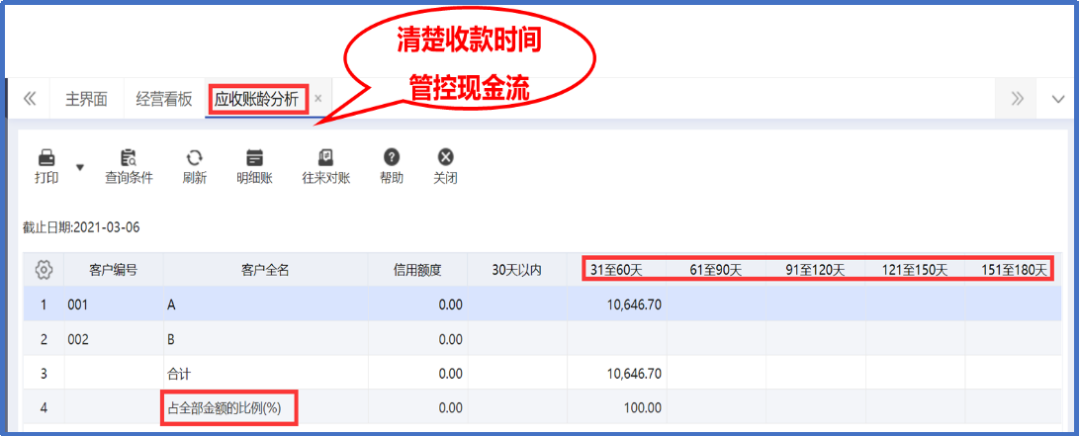Click the 31至60天 column header
Screen dimensions: 1080x436
(x=616, y=270)
